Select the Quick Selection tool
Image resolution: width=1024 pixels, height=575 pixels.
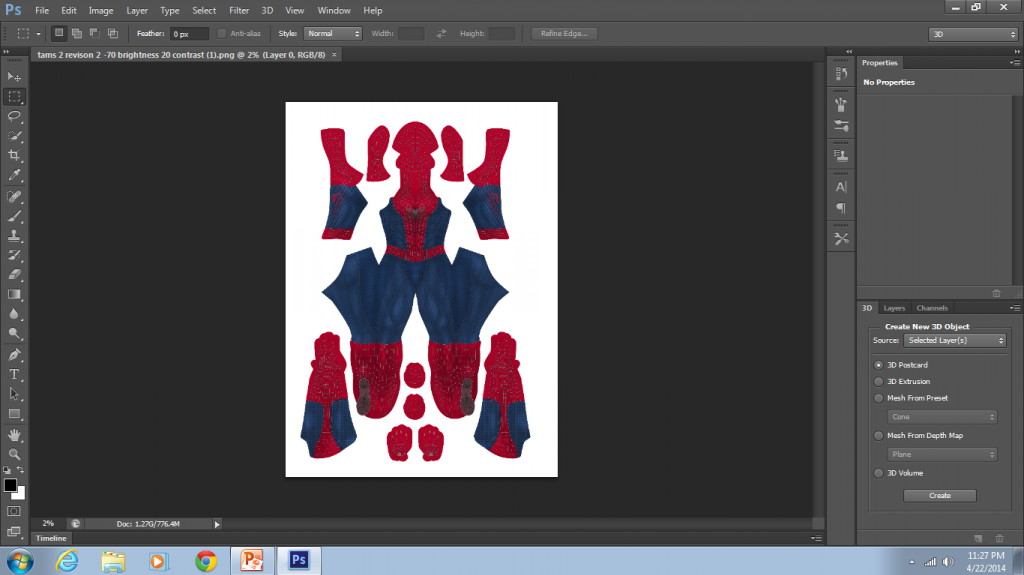pos(14,136)
